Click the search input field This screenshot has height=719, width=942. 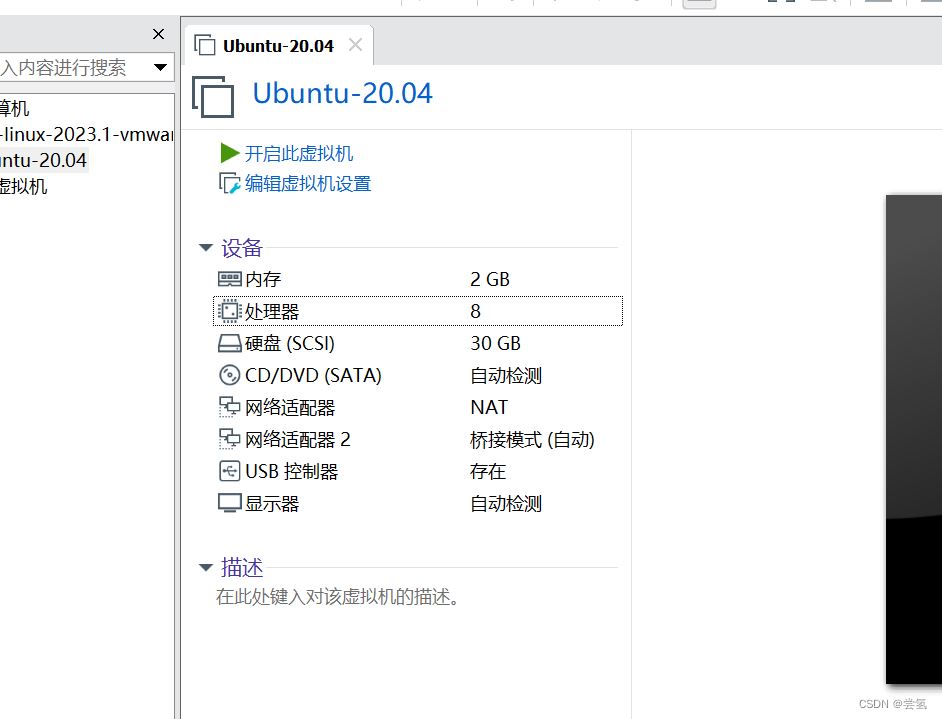pyautogui.click(x=70, y=68)
